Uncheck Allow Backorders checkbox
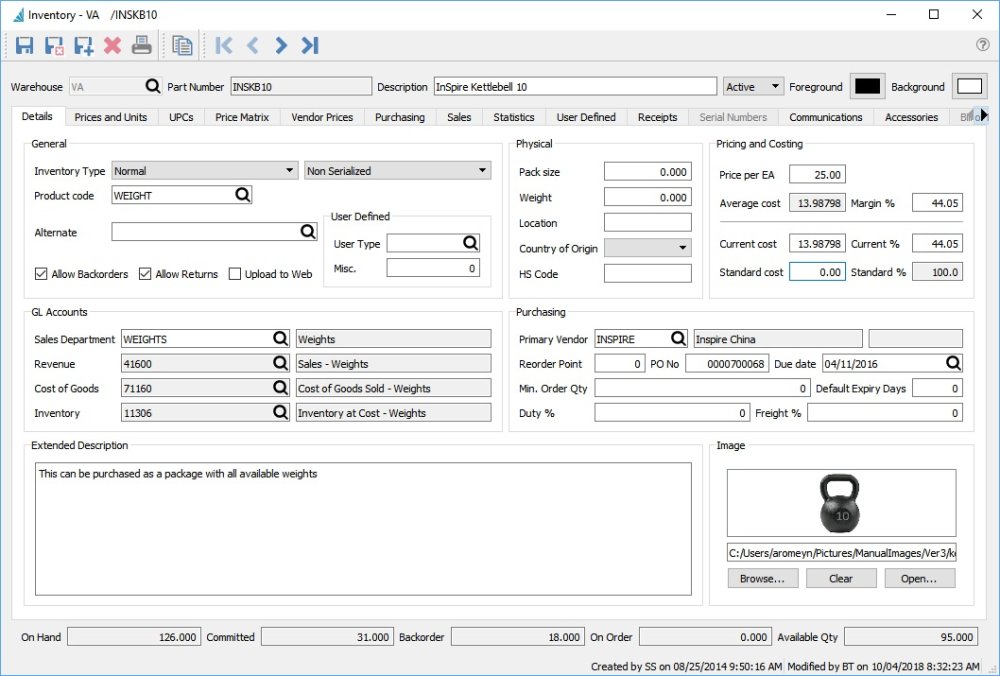The height and width of the screenshot is (676, 1000). (41, 274)
